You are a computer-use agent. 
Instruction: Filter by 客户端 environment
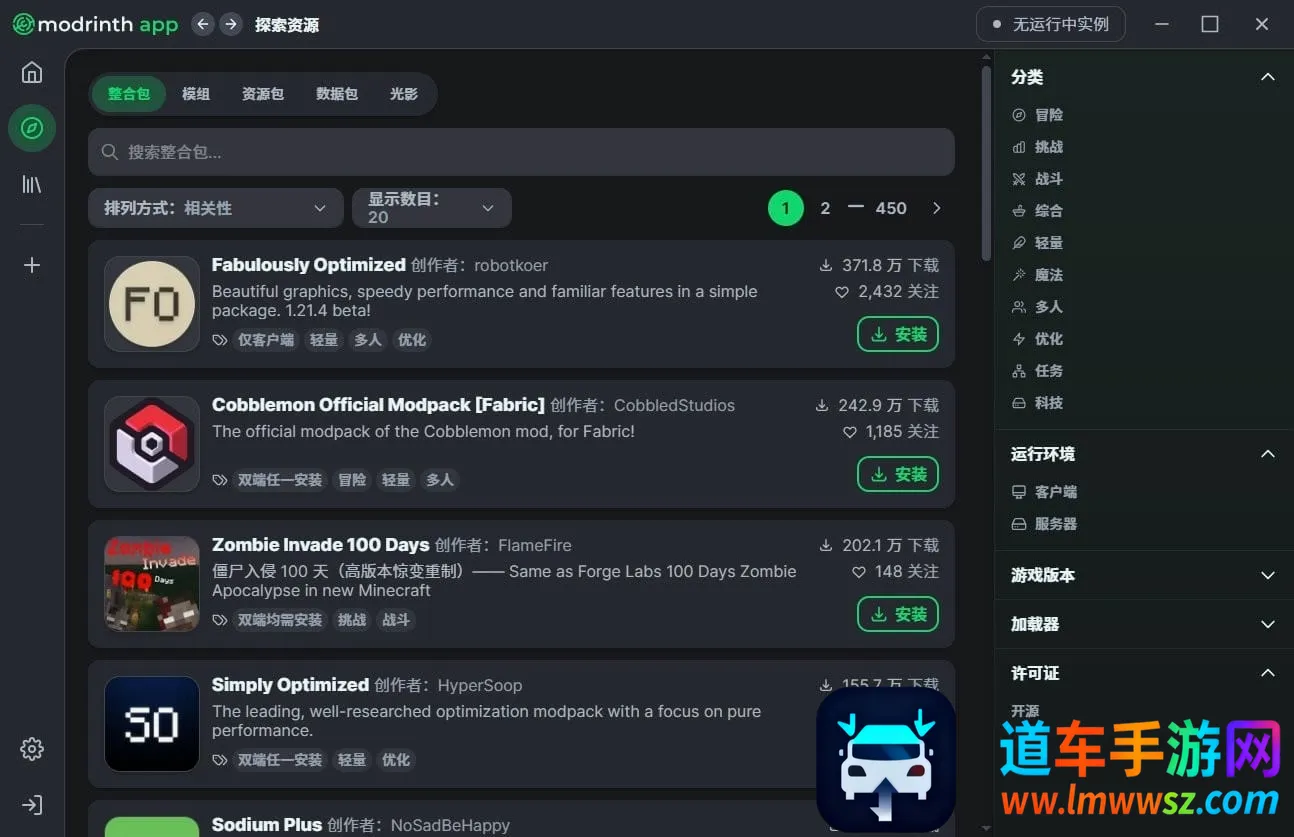point(1045,492)
